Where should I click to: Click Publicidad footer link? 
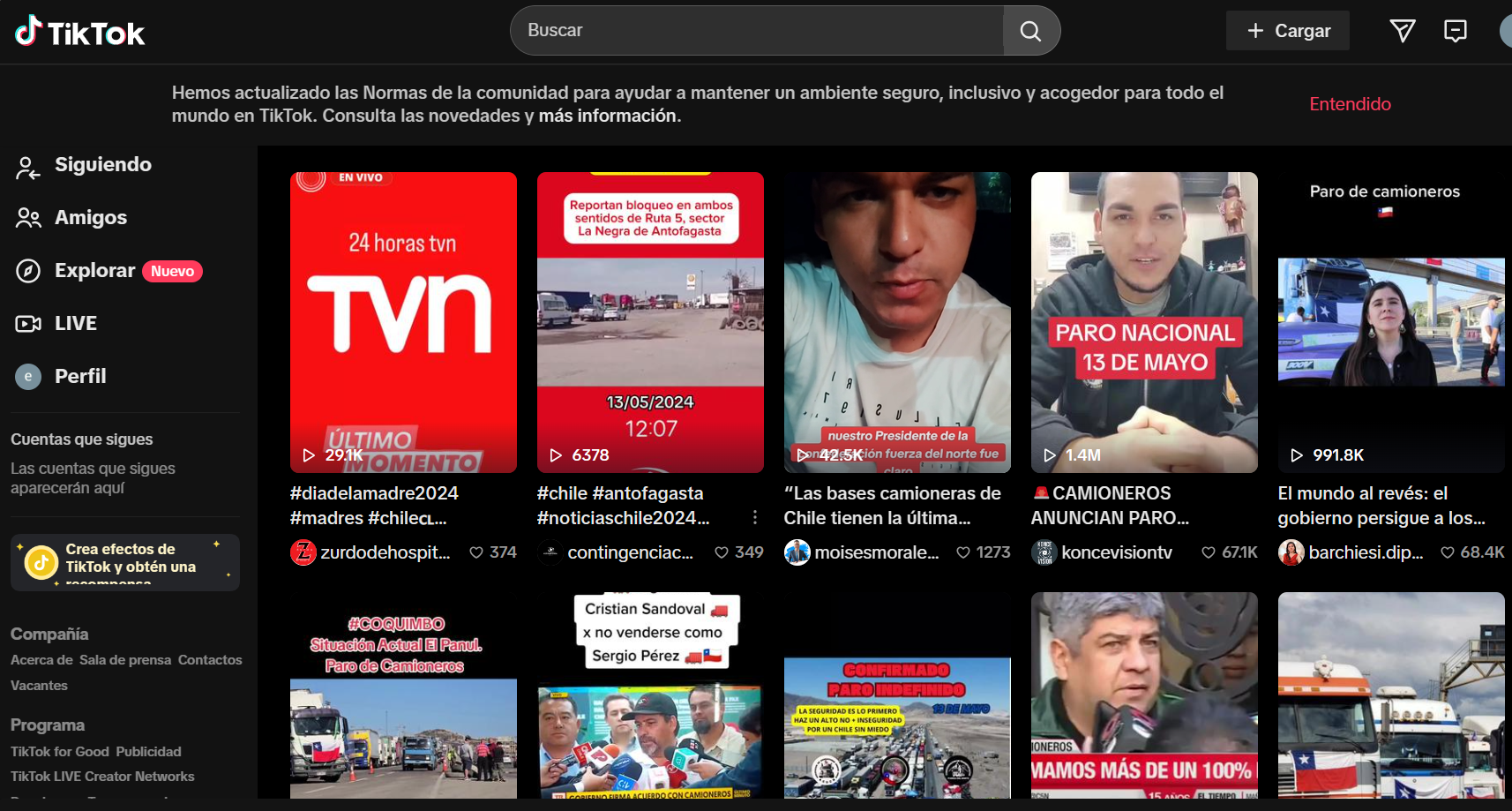[x=148, y=752]
